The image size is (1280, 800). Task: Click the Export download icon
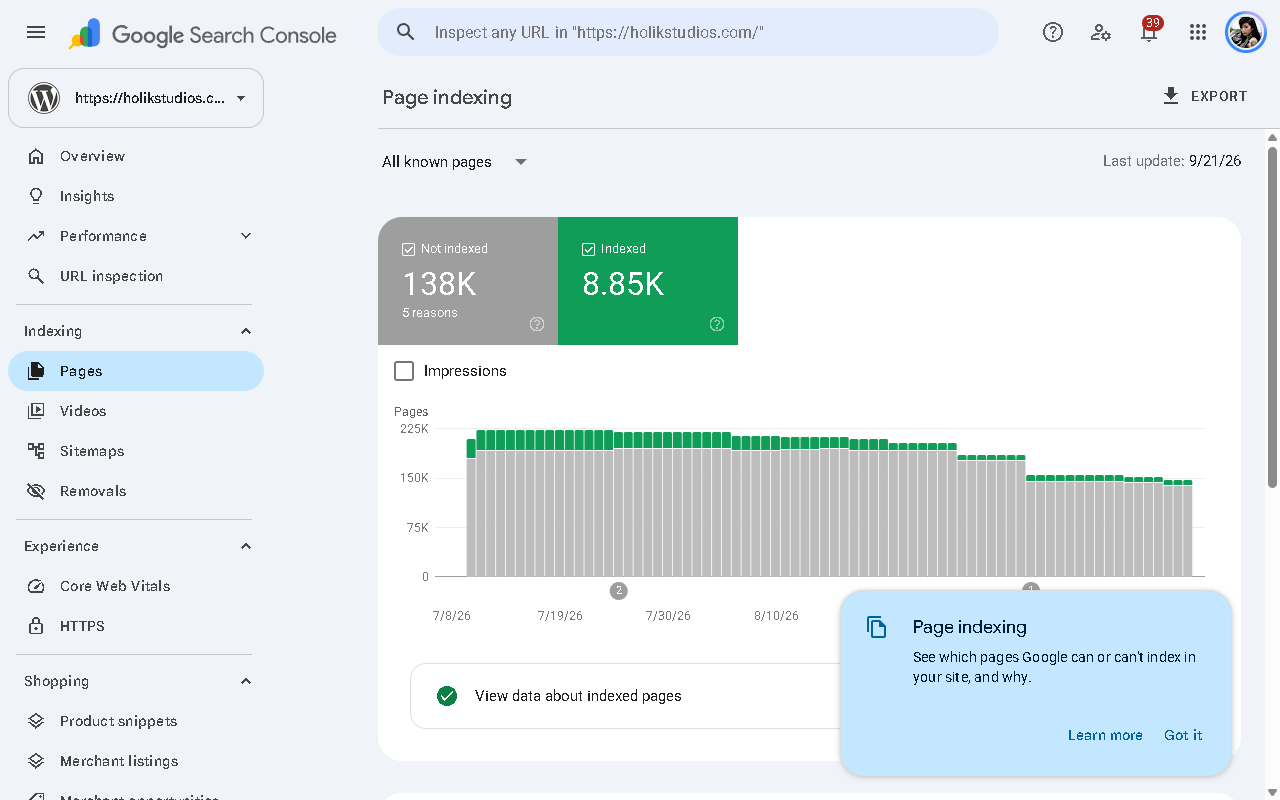click(x=1171, y=96)
